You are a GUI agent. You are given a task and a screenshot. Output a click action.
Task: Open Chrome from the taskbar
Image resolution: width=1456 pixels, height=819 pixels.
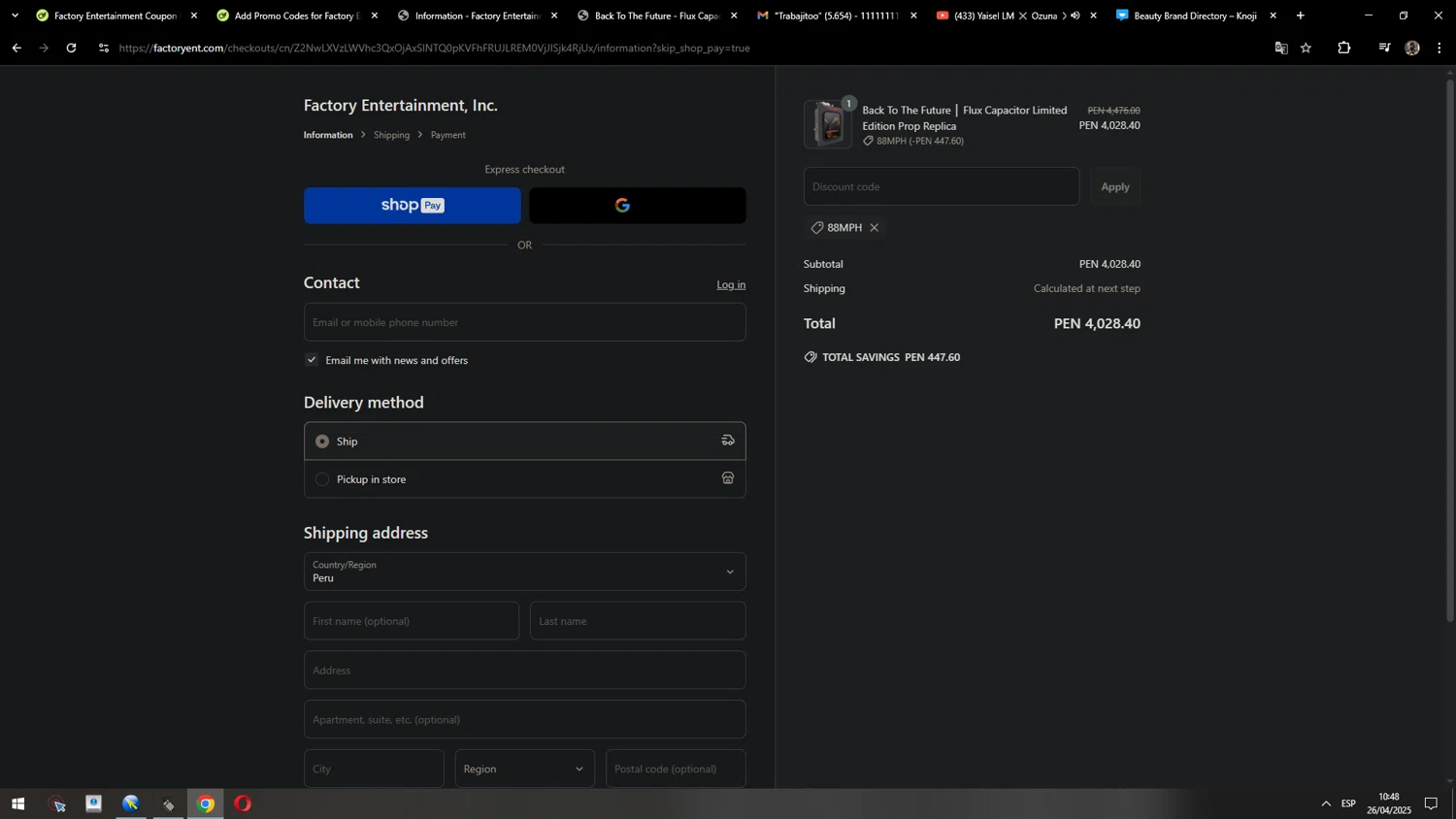click(206, 803)
